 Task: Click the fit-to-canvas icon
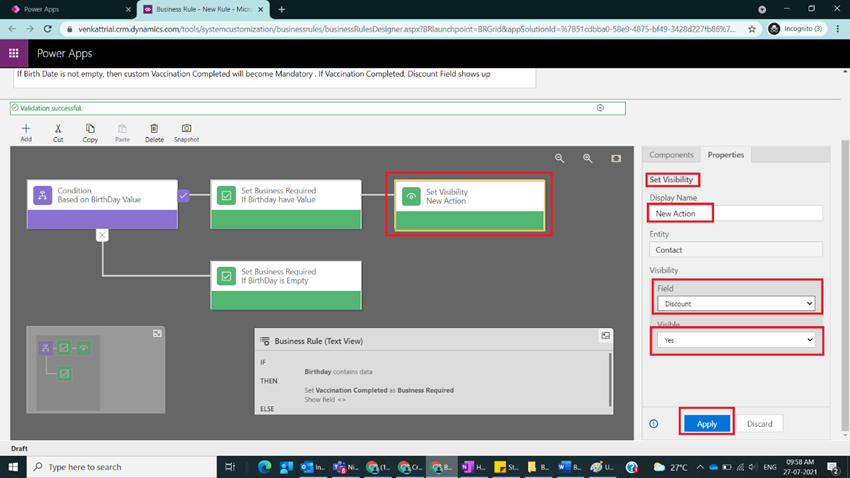coord(616,158)
